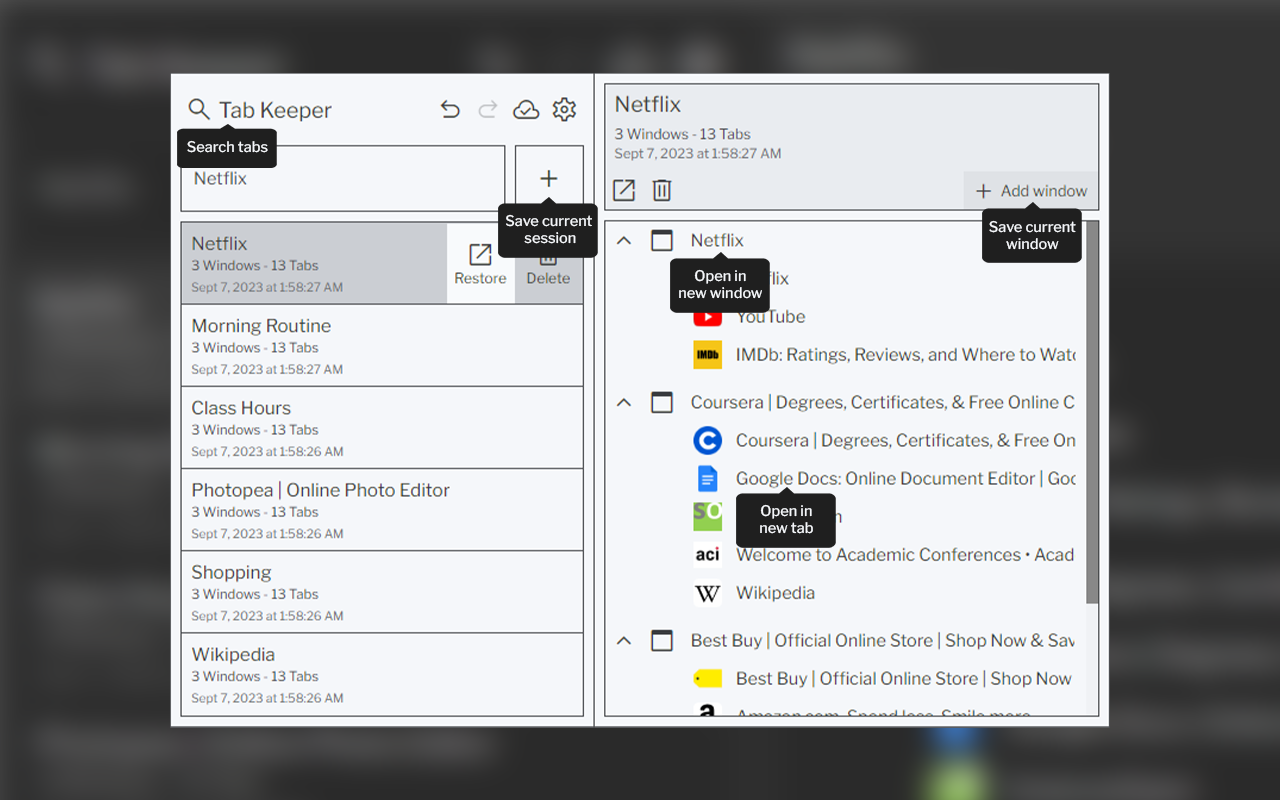Select Photopea Online Photo Editor session
1280x800 pixels.
382,509
